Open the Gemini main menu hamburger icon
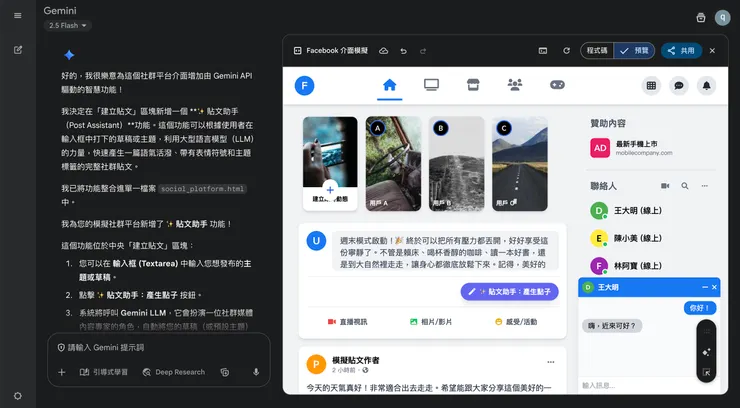This screenshot has height=408, width=740. tap(17, 16)
